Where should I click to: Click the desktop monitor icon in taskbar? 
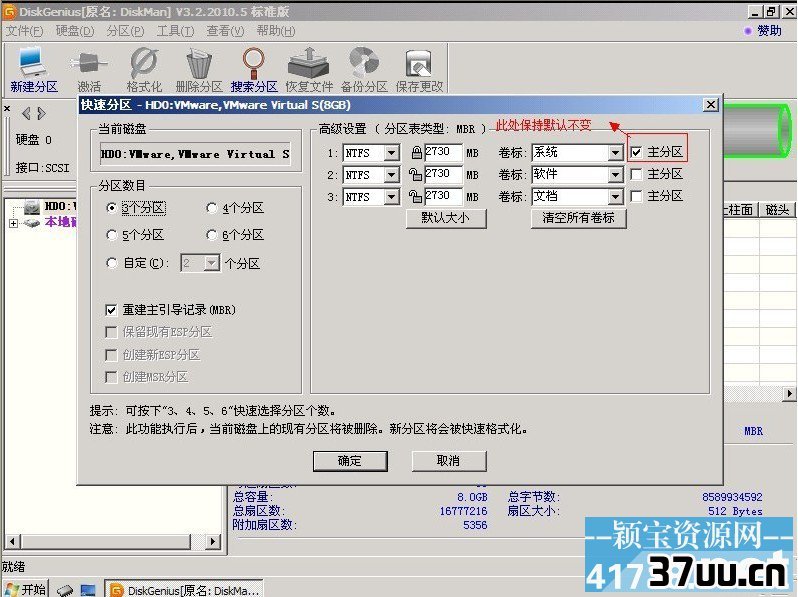pos(88,590)
